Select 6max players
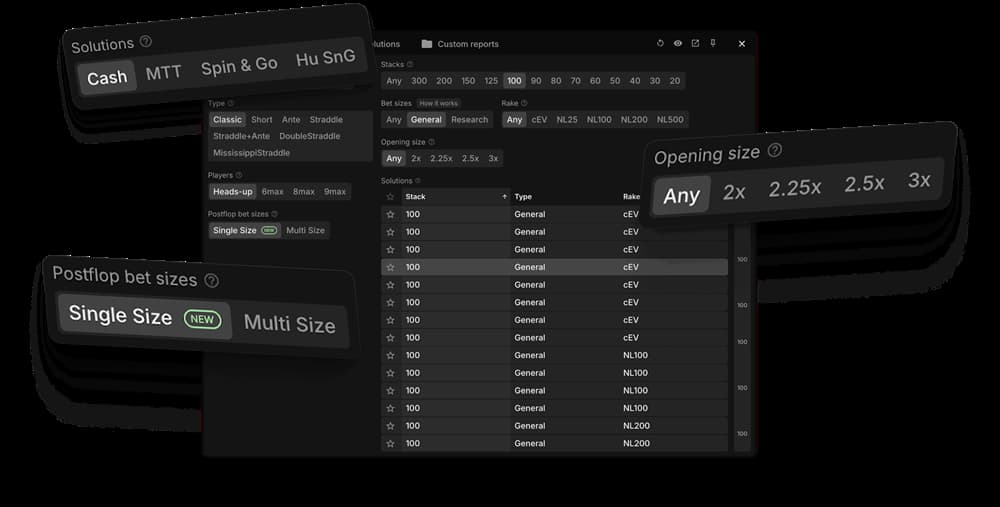1000x507 pixels. 272,191
